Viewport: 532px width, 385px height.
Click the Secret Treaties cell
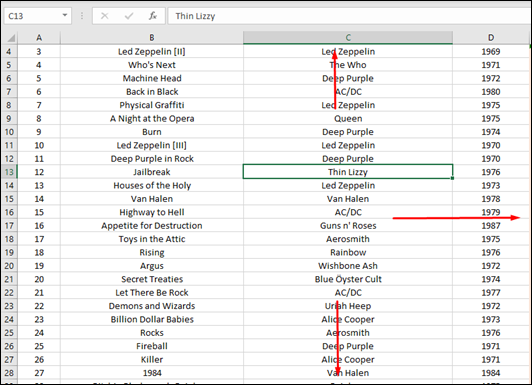(x=152, y=279)
